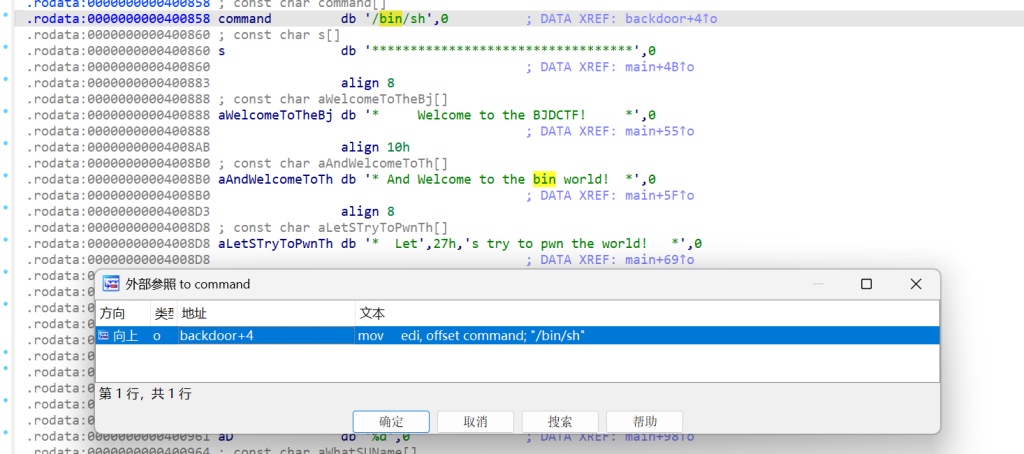The image size is (1024, 454).
Task: Click the row icon beside 向上 entry
Action: 104,336
